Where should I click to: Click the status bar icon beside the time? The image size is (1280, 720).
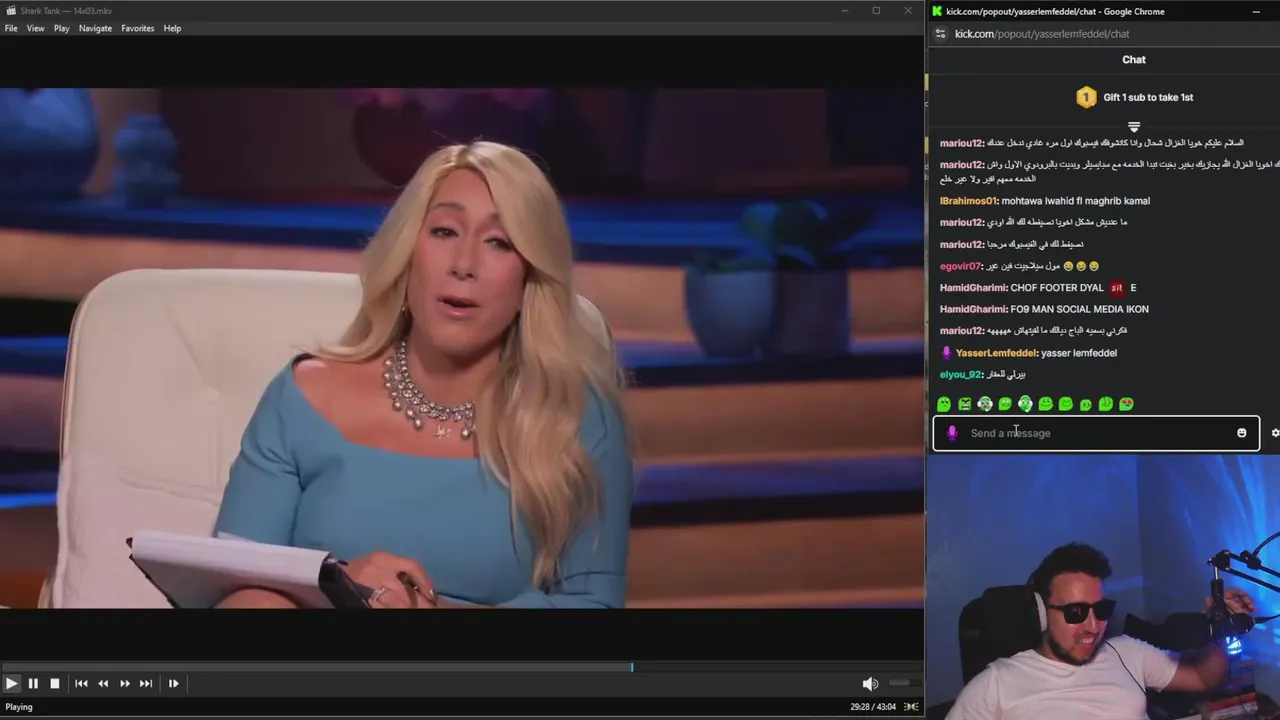pyautogui.click(x=911, y=707)
